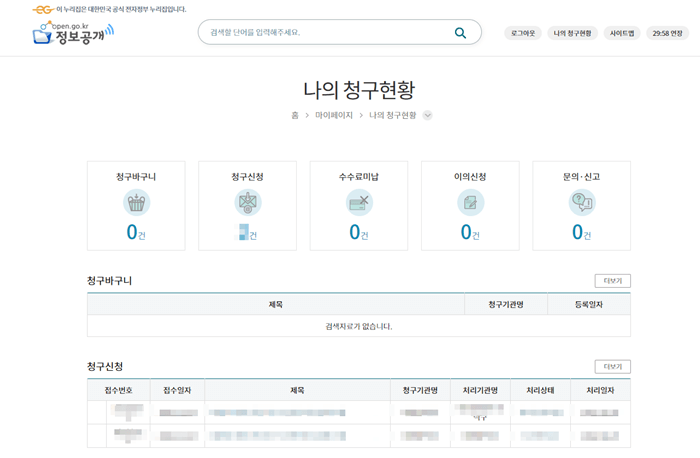Open the 청구신청 envelope icon

click(x=247, y=203)
